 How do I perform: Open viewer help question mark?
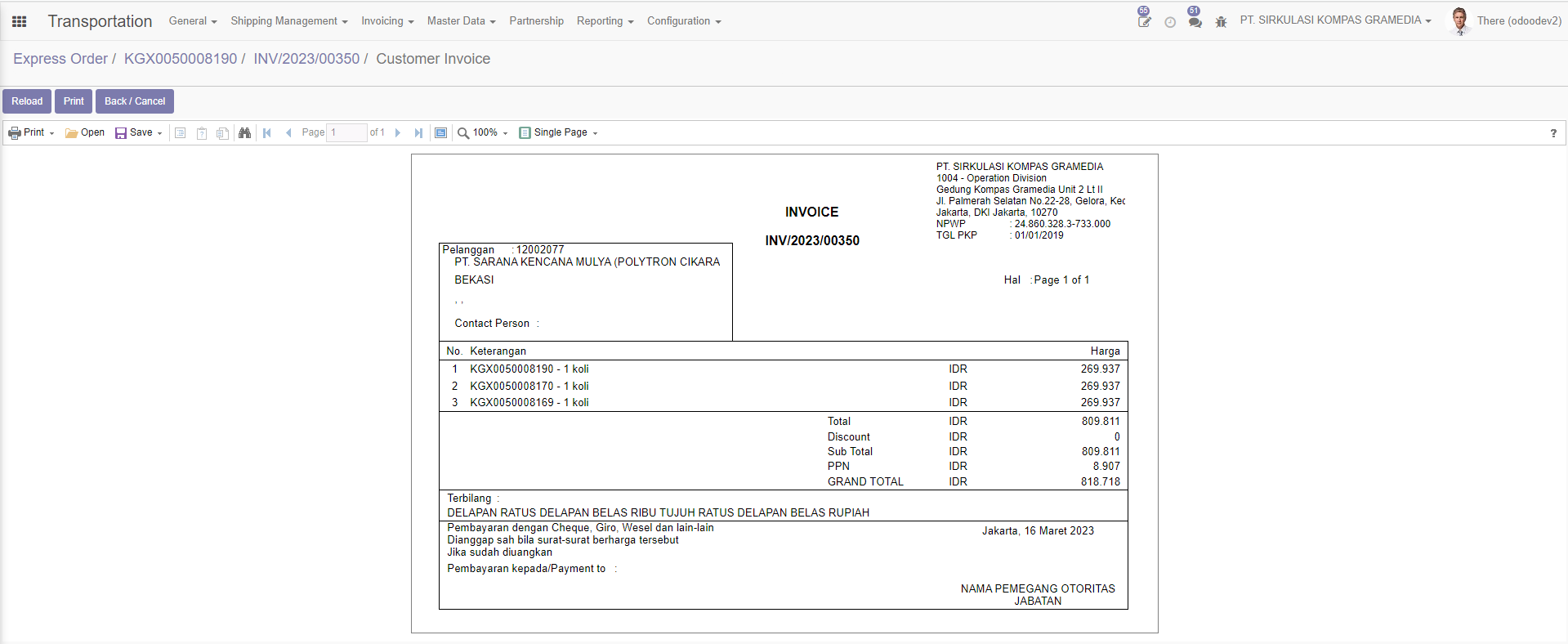[x=1553, y=133]
